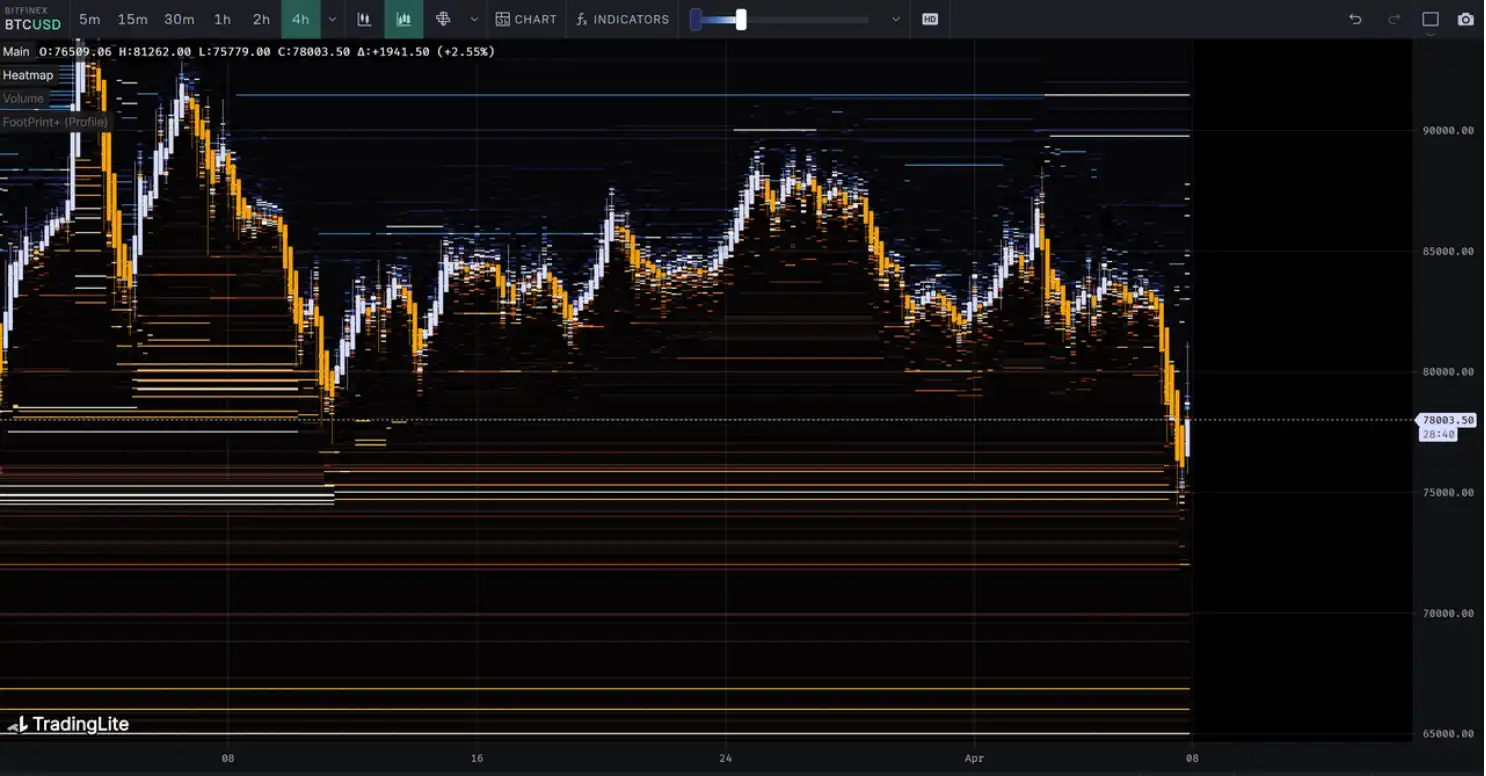1486x776 pixels.
Task: Select the candlestick chart style icon
Action: pyautogui.click(x=364, y=19)
